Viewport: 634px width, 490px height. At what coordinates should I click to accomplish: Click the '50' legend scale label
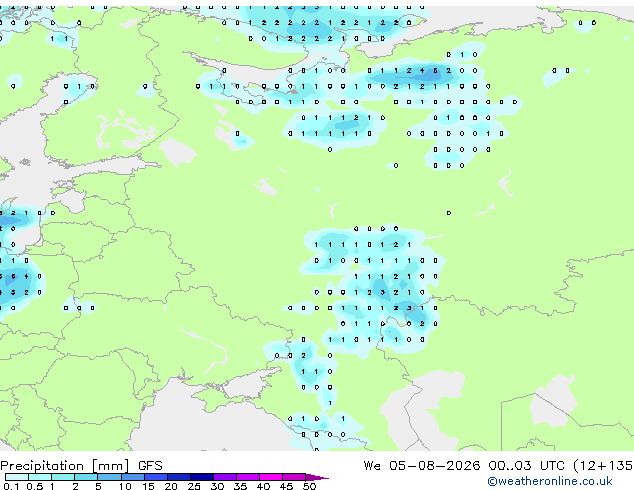[x=309, y=486]
